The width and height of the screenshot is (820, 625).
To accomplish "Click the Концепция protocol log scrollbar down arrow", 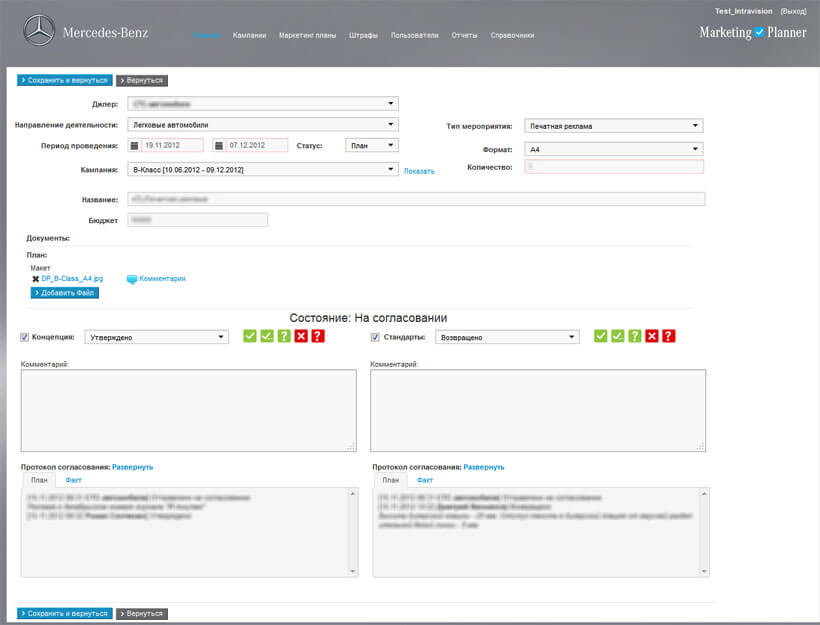I will (352, 571).
